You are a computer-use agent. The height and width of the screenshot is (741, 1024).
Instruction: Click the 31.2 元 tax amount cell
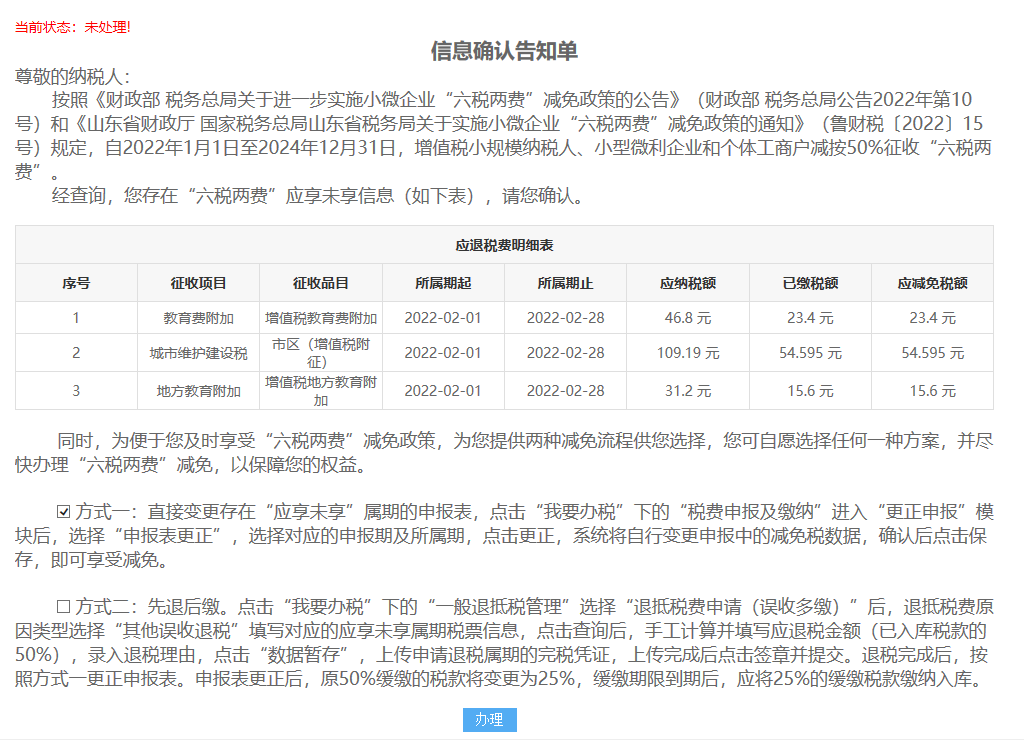pyautogui.click(x=688, y=391)
